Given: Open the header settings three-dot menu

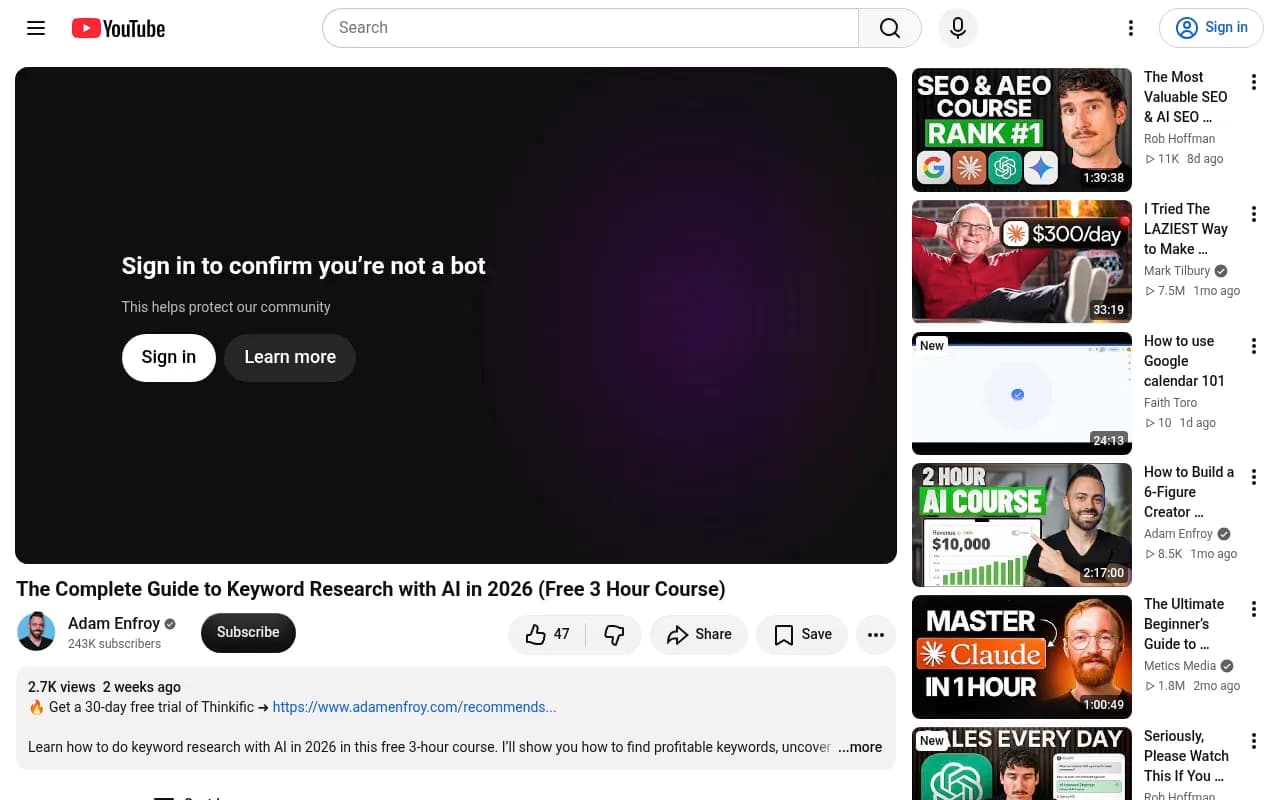Looking at the screenshot, I should (1131, 28).
